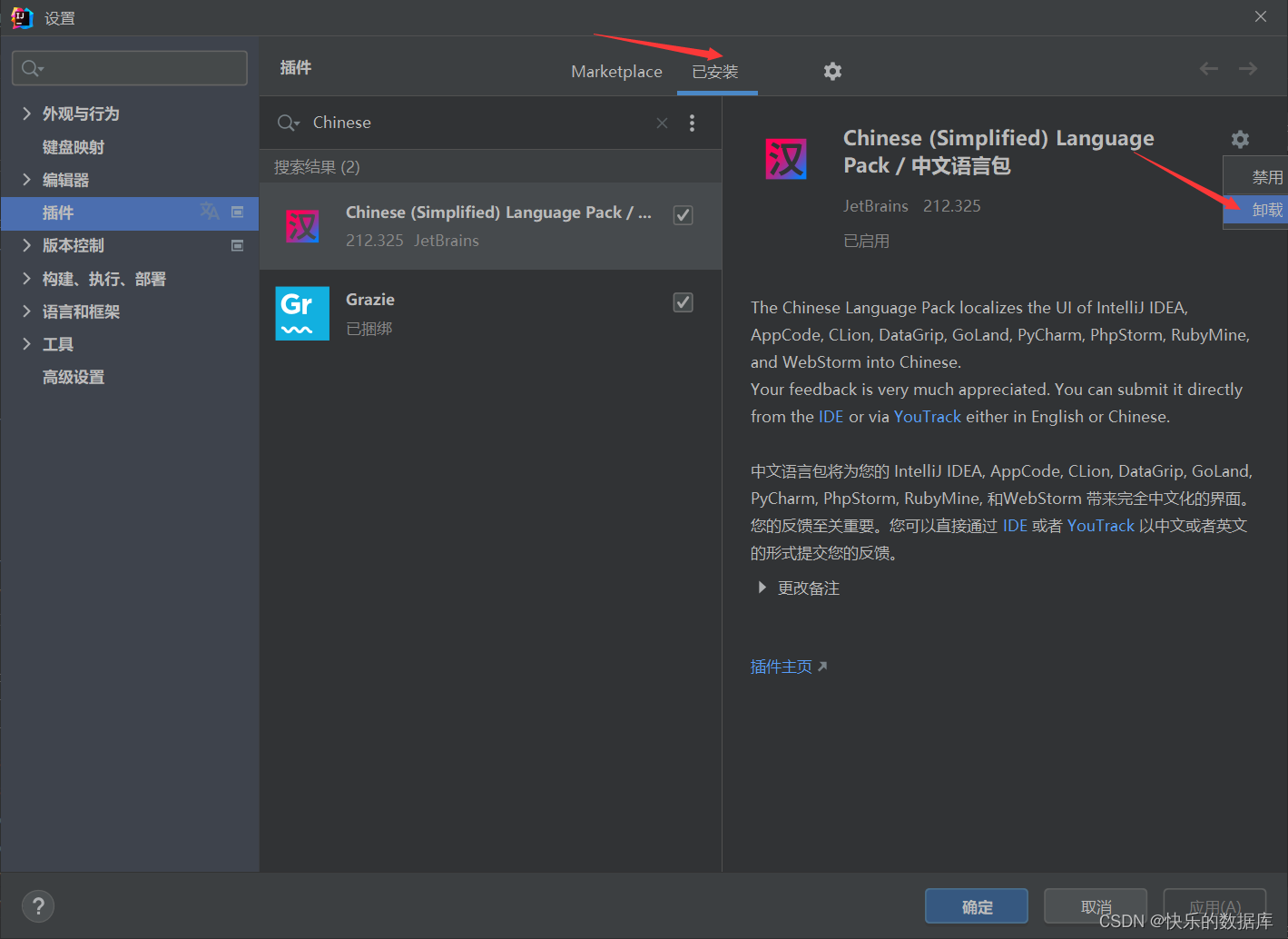Screen dimensions: 1288x939
Task: Select the Grazie plugin row
Action: (x=490, y=313)
